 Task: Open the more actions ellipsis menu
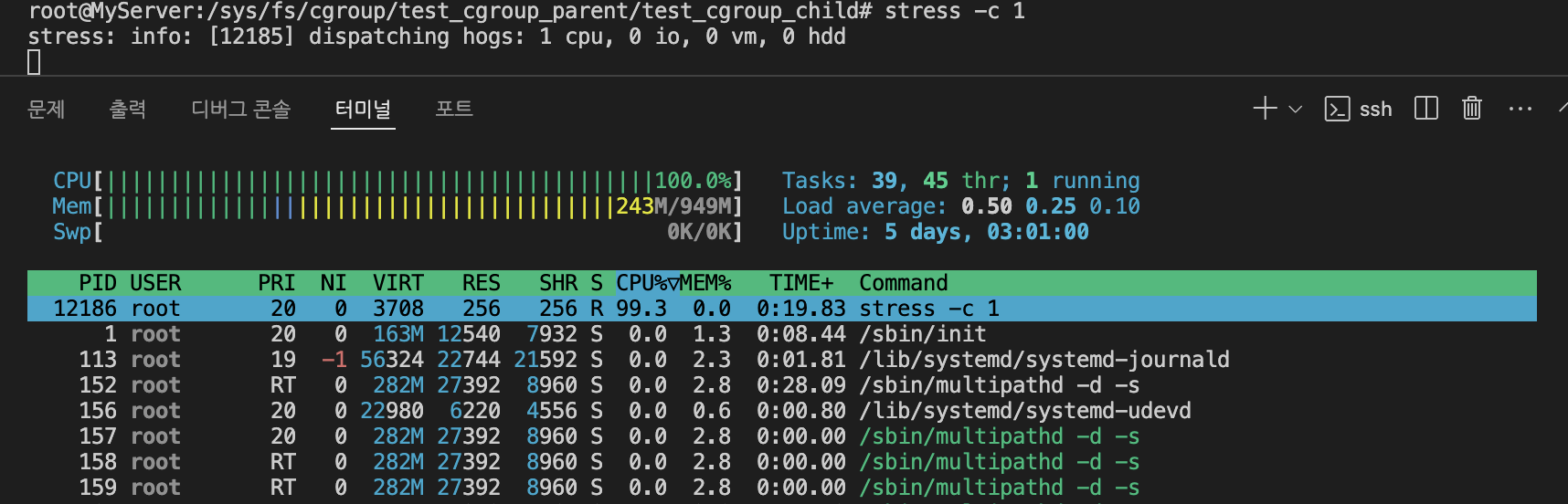coord(1520,109)
